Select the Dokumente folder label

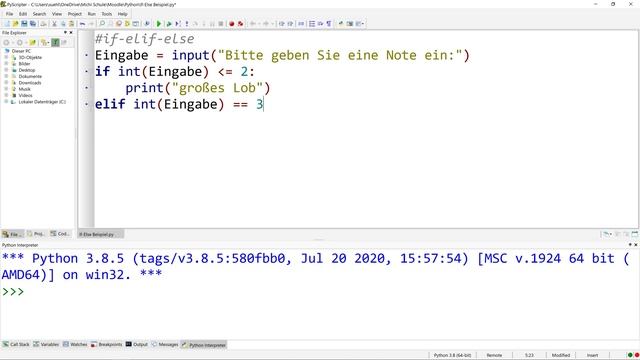30,76
